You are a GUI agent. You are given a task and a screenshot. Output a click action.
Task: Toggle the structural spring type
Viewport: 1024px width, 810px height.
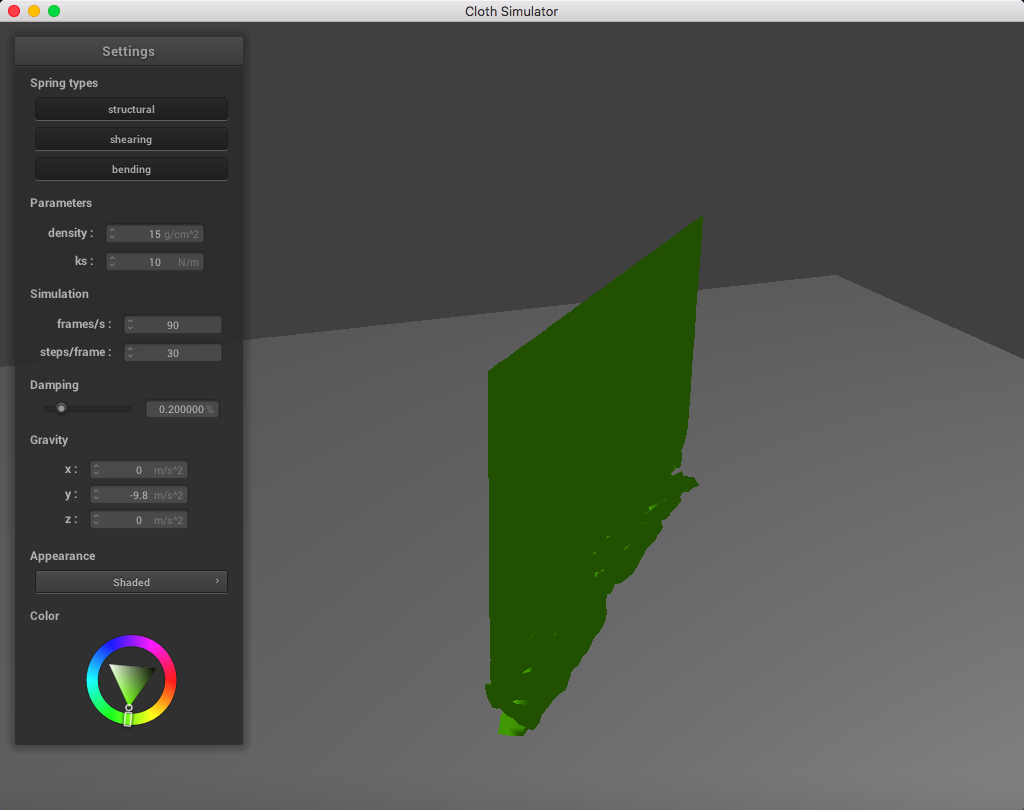pyautogui.click(x=131, y=109)
